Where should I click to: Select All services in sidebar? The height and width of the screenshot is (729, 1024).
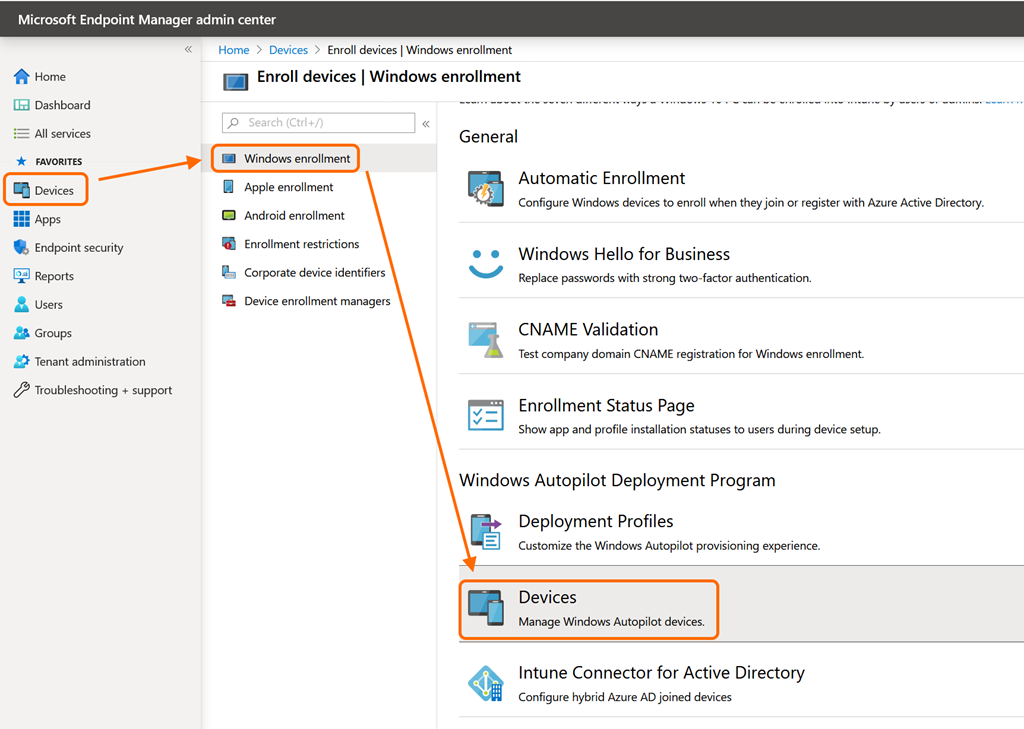62,134
